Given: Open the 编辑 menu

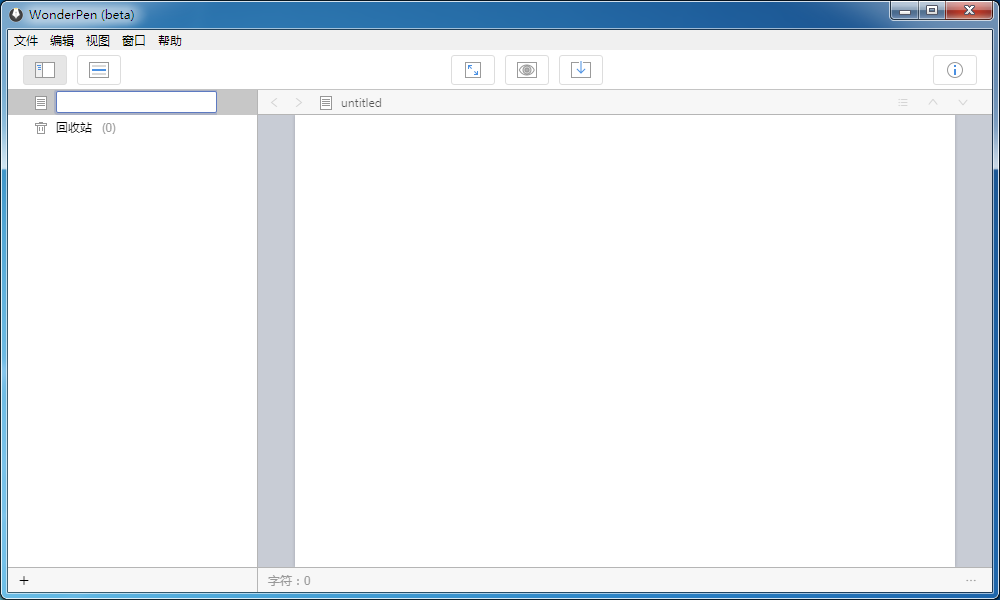Looking at the screenshot, I should 62,41.
